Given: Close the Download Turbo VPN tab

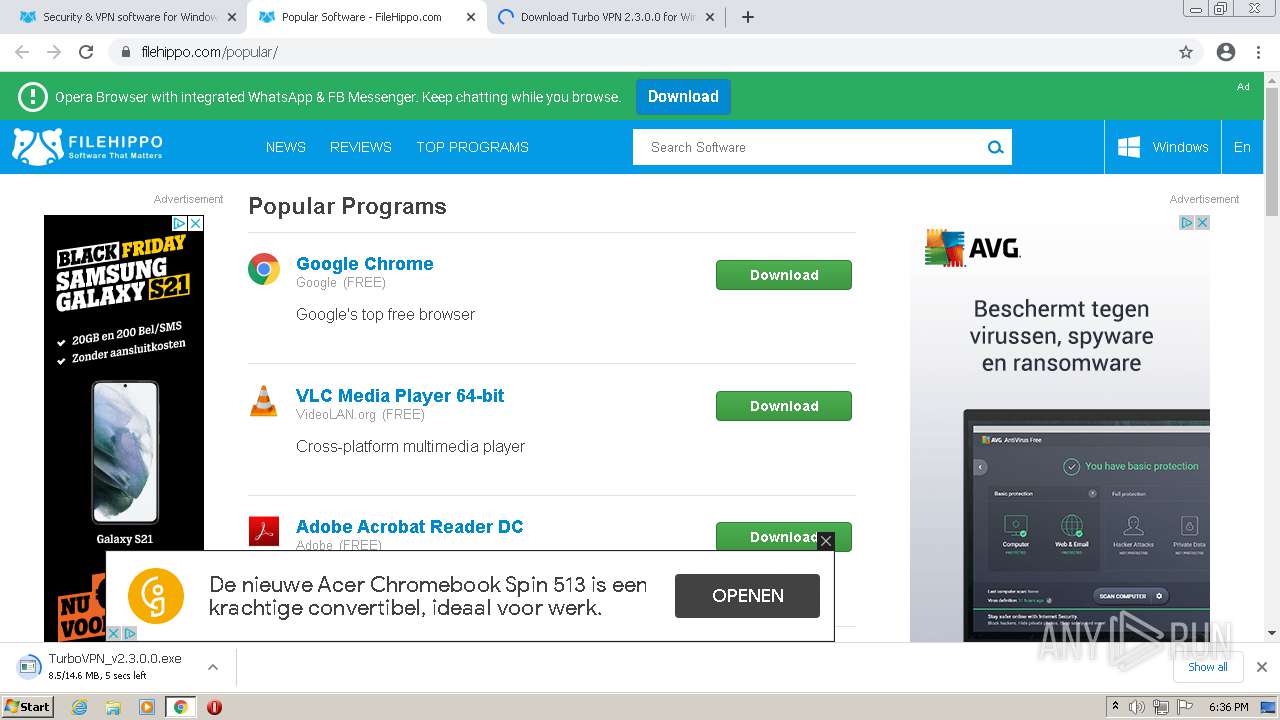Looking at the screenshot, I should [710, 17].
